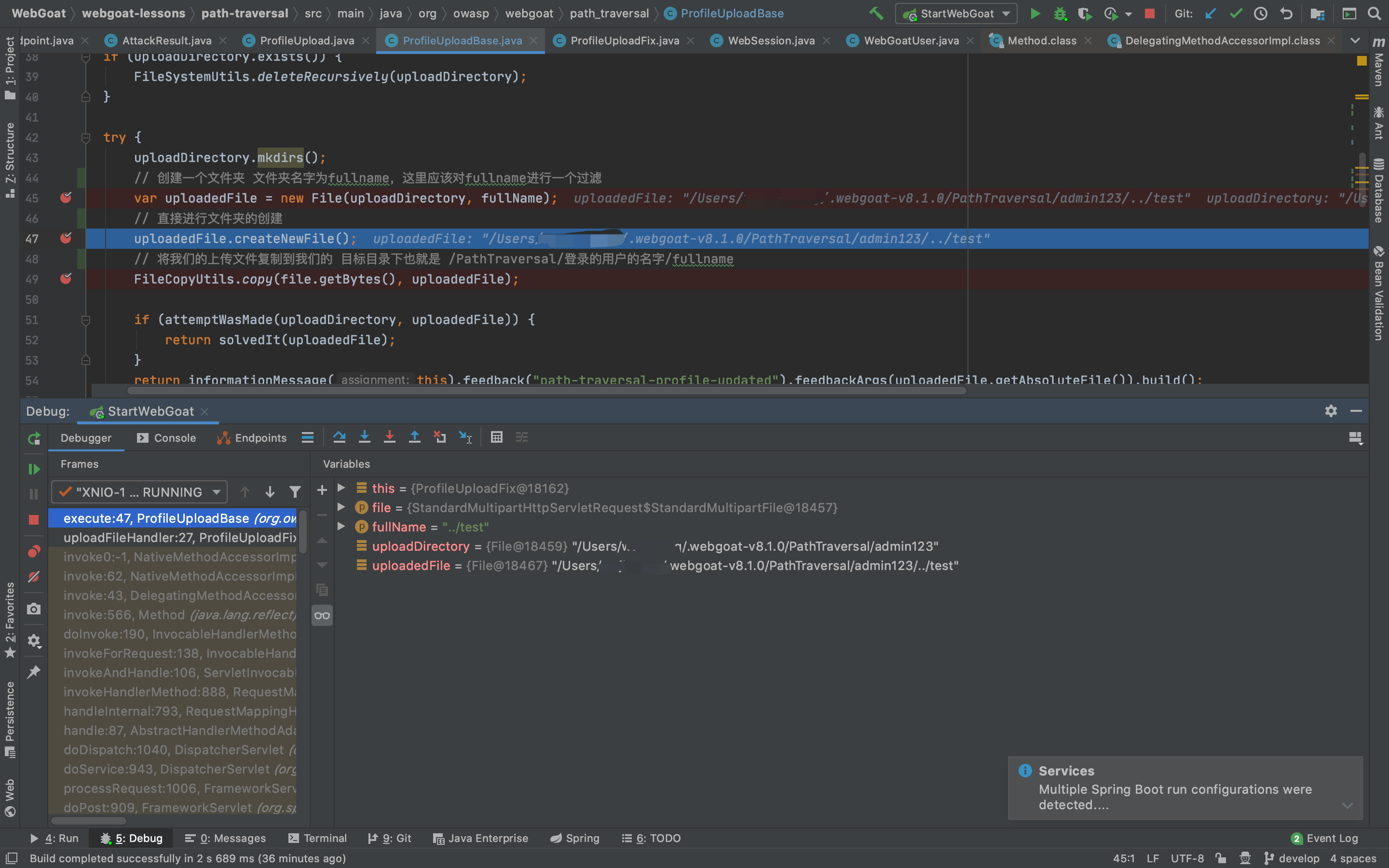Viewport: 1389px width, 868px height.
Task: Toggle breakpoint on line 45
Action: [66, 198]
